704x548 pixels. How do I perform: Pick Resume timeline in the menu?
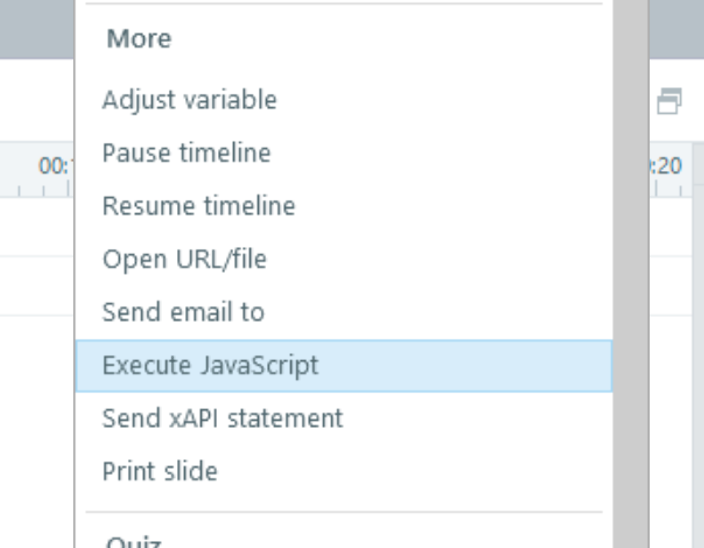click(198, 206)
